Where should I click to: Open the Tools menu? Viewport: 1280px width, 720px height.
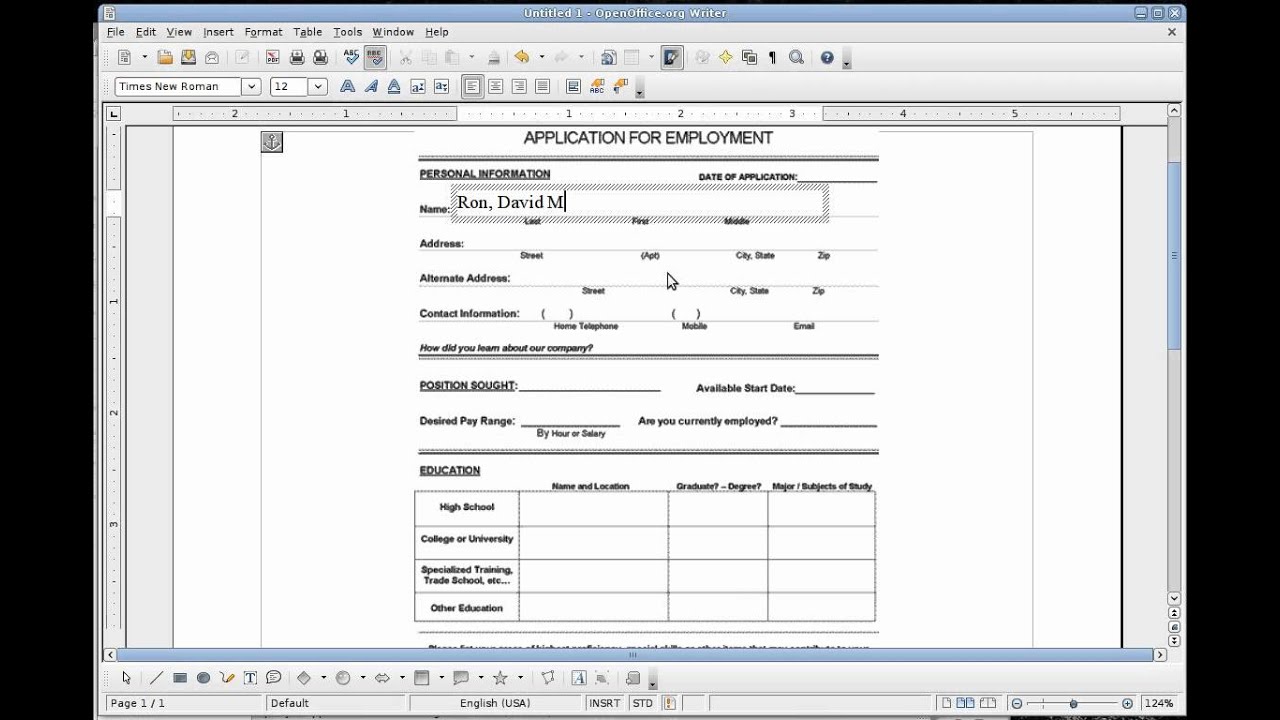(348, 32)
